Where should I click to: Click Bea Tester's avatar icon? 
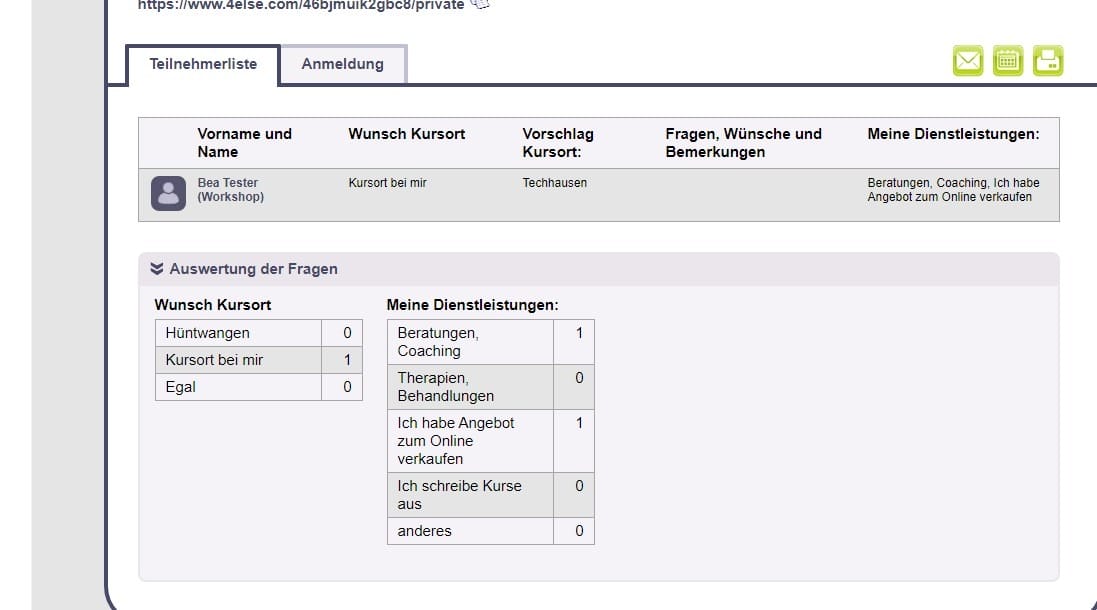pyautogui.click(x=168, y=192)
